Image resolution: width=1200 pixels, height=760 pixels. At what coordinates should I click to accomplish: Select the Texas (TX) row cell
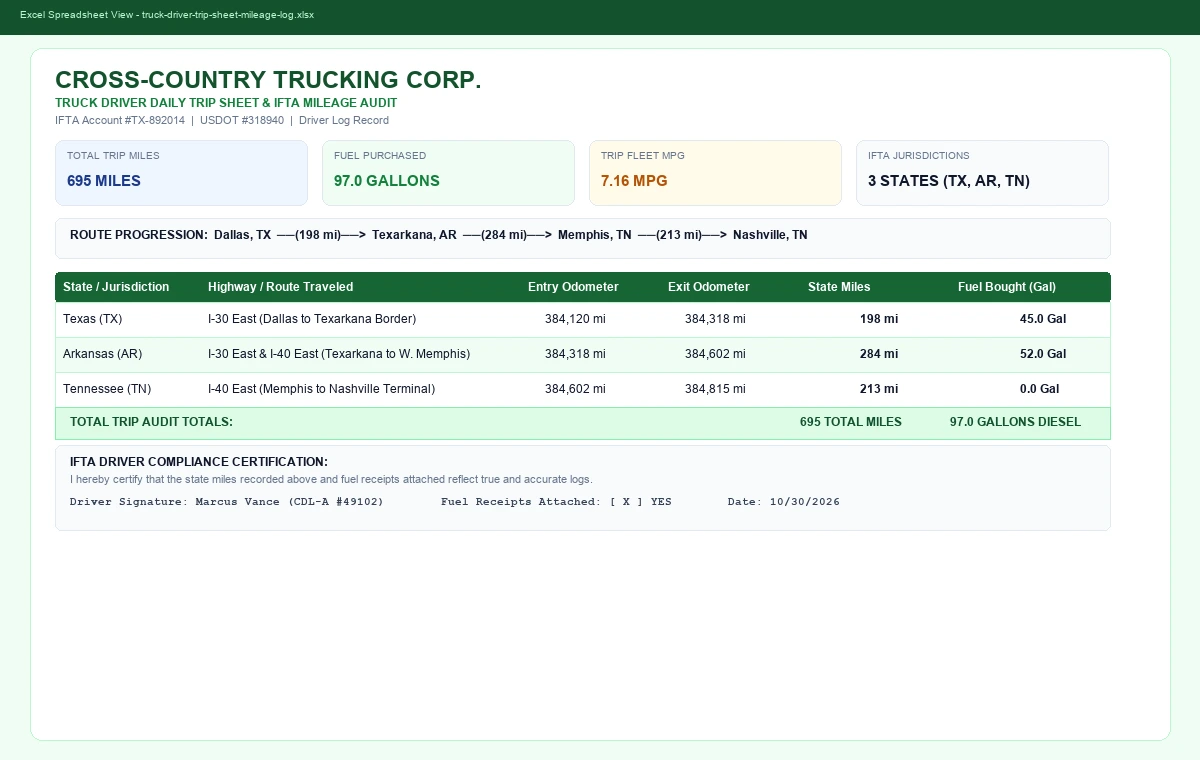pyautogui.click(x=92, y=319)
